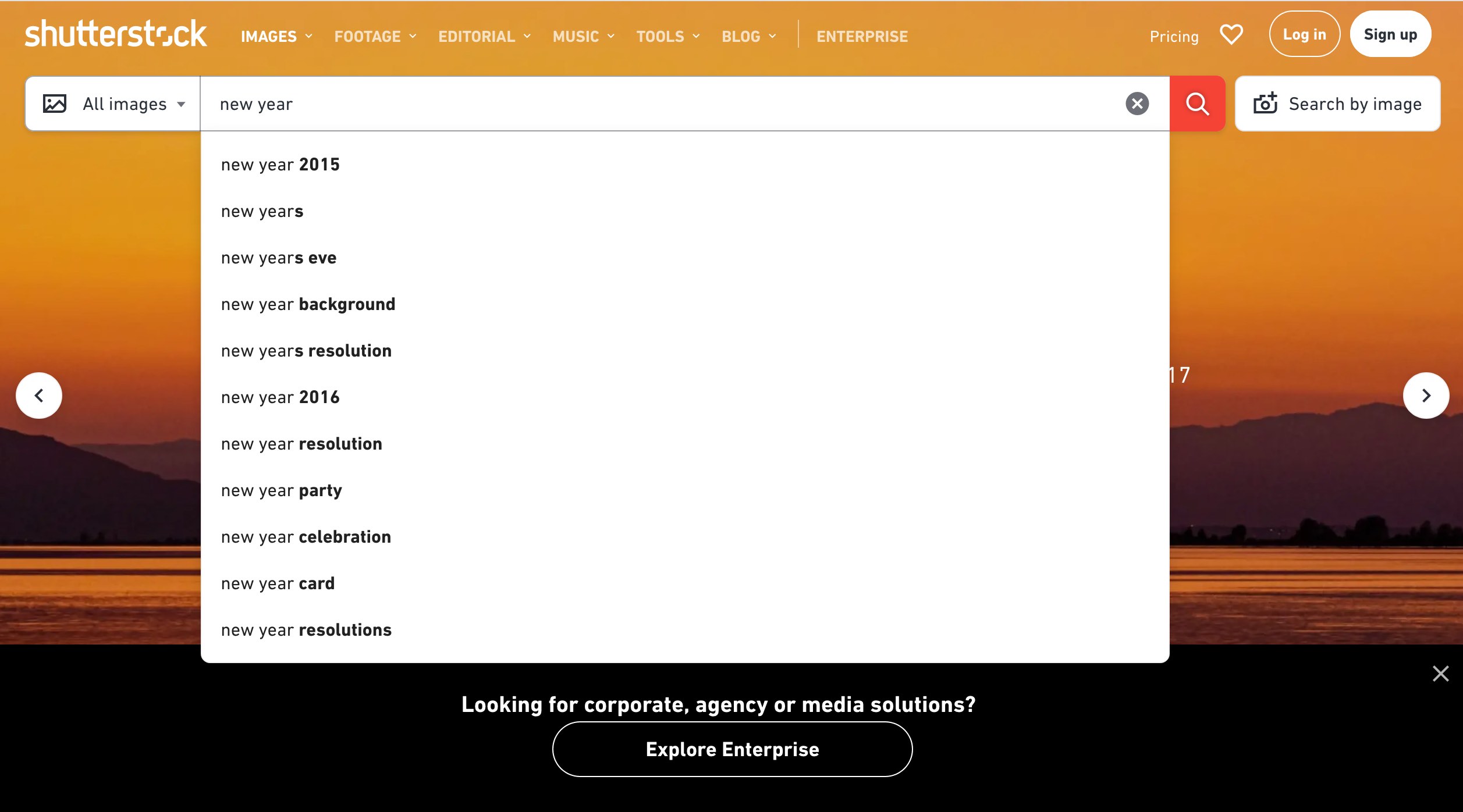
Task: Open the Tools menu
Action: (x=667, y=37)
